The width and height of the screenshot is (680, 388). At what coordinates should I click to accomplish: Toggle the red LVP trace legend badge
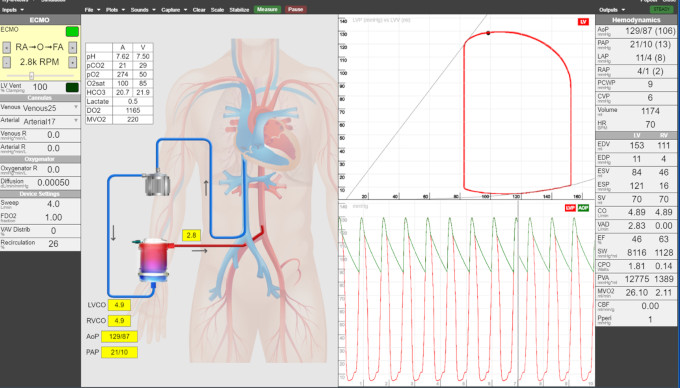pos(570,208)
